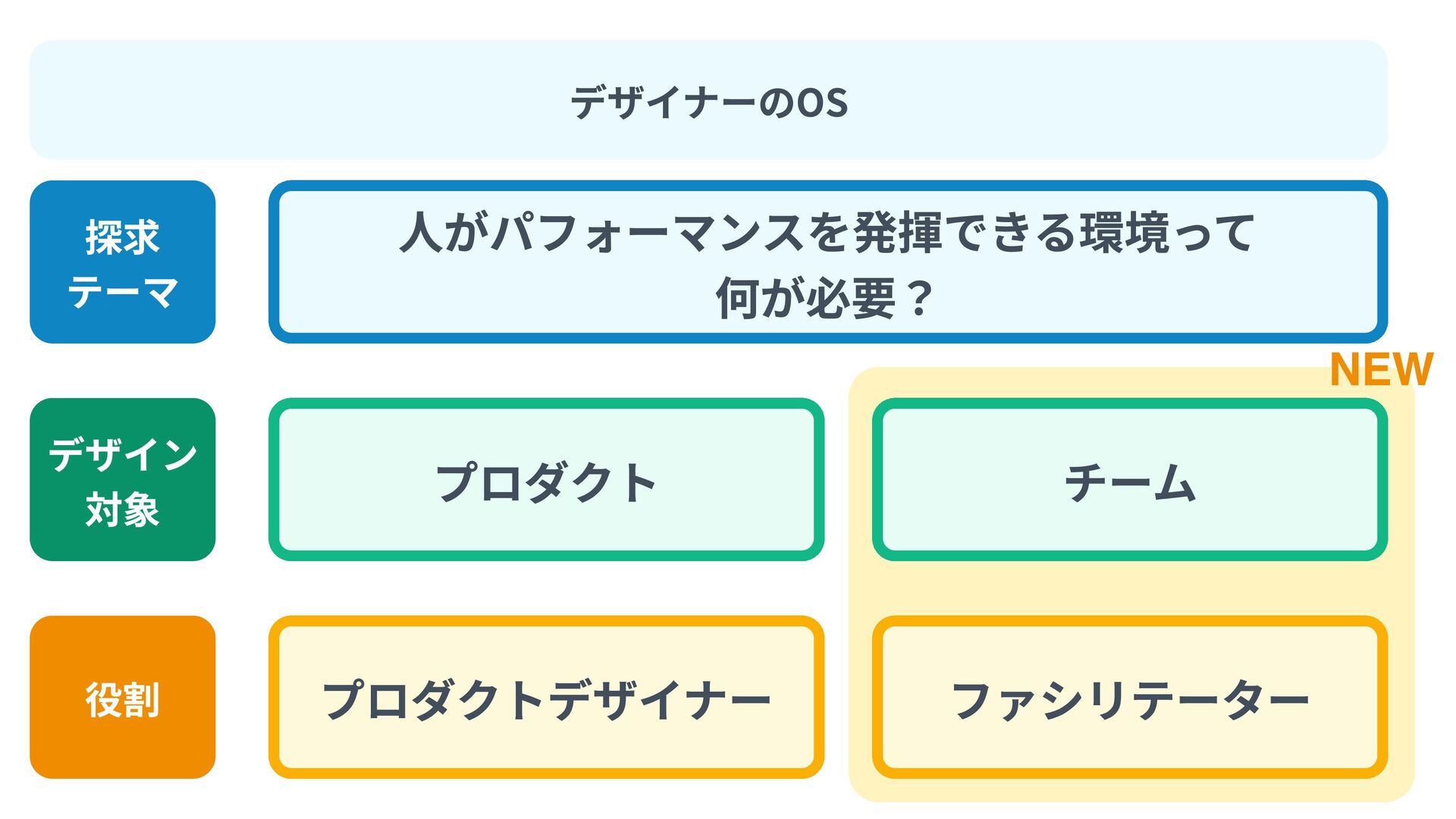Click the word デザイン in green label
The height and width of the screenshot is (819, 1456).
pos(122,453)
